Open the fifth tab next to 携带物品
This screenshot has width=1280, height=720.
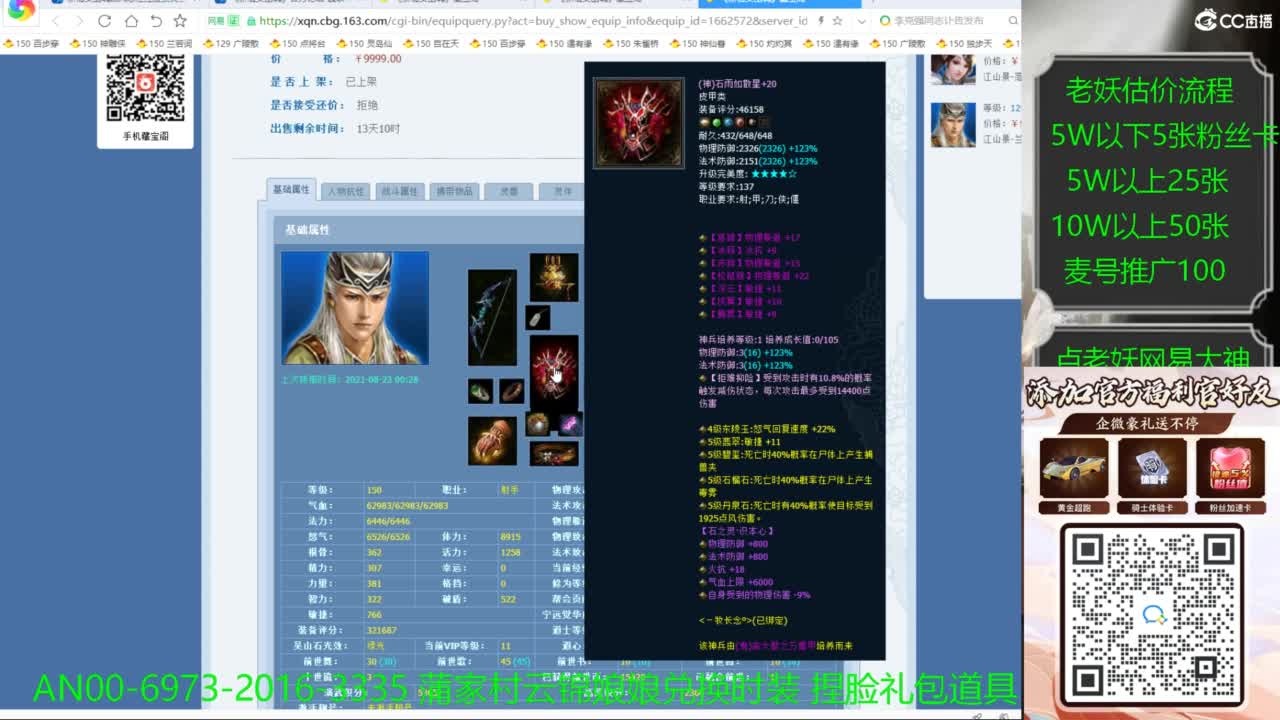pos(509,191)
